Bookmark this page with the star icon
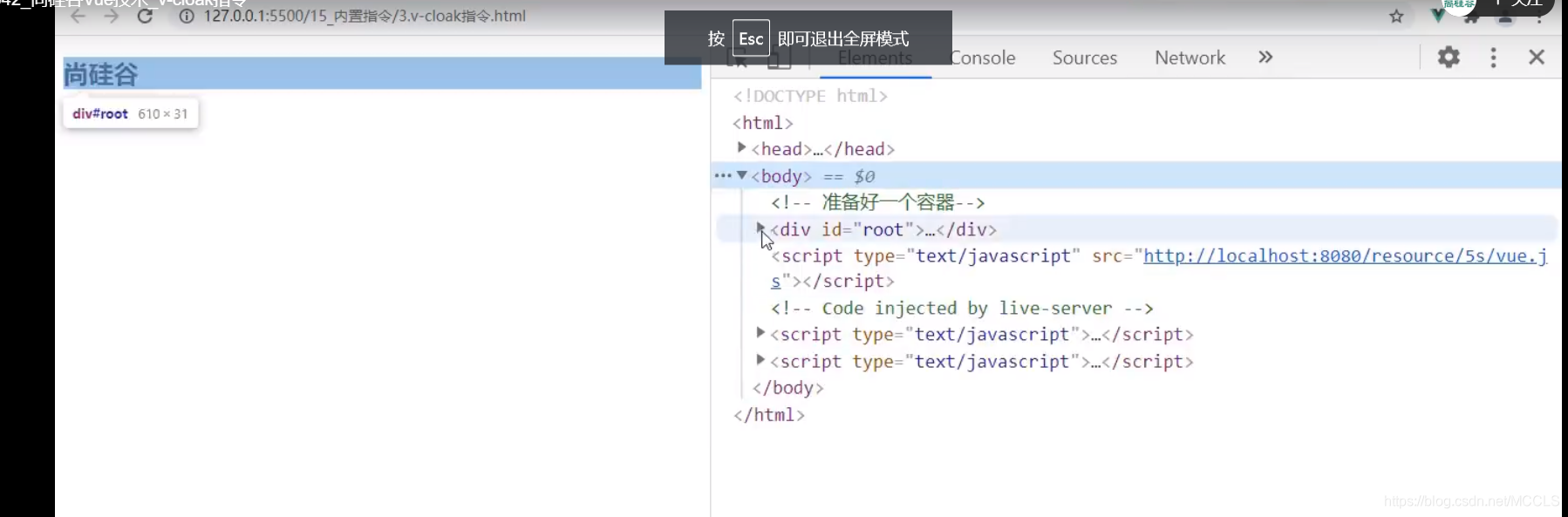This screenshot has height=517, width=1568. pos(1396,16)
